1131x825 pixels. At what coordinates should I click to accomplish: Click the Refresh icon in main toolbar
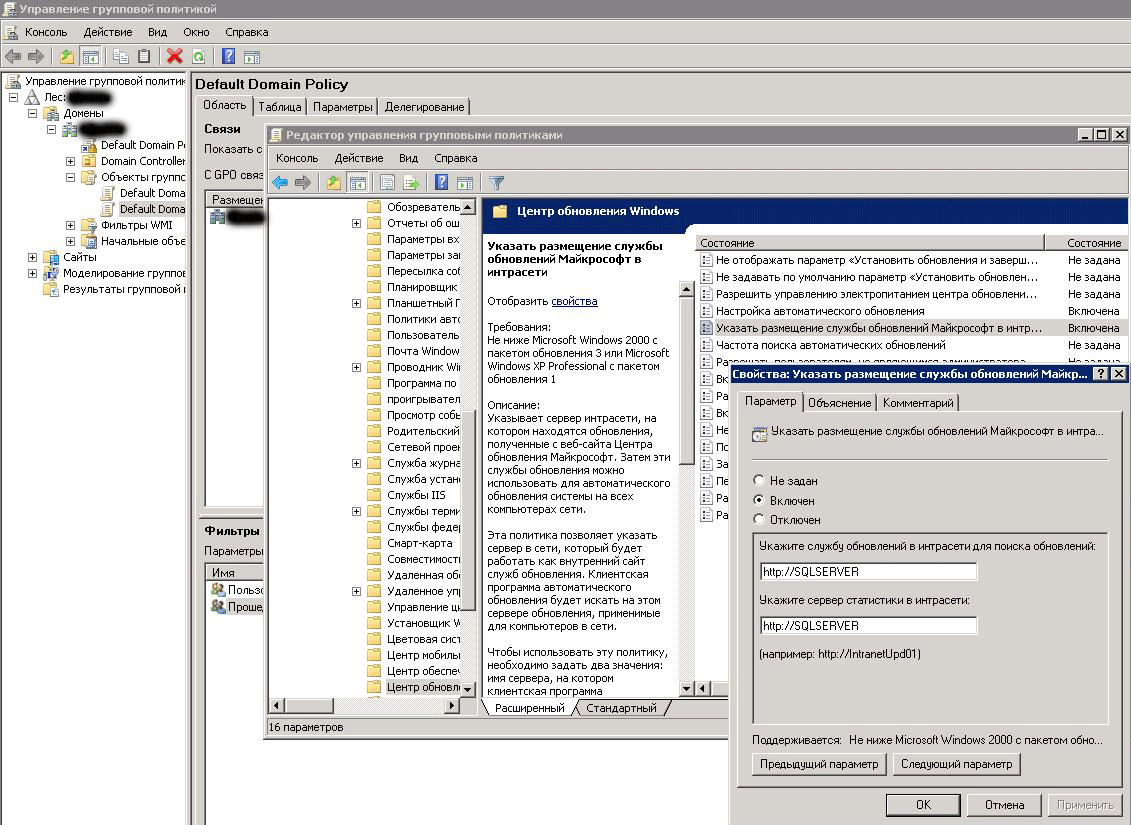coord(198,57)
